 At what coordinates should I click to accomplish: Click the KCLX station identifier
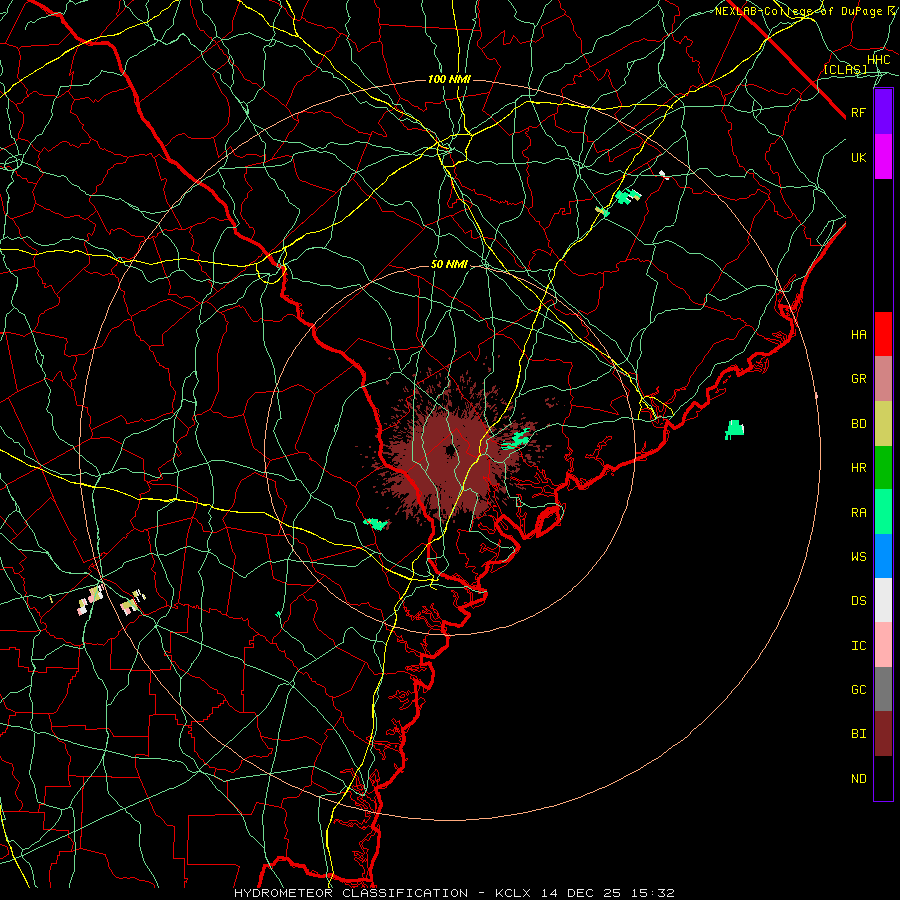[513, 893]
